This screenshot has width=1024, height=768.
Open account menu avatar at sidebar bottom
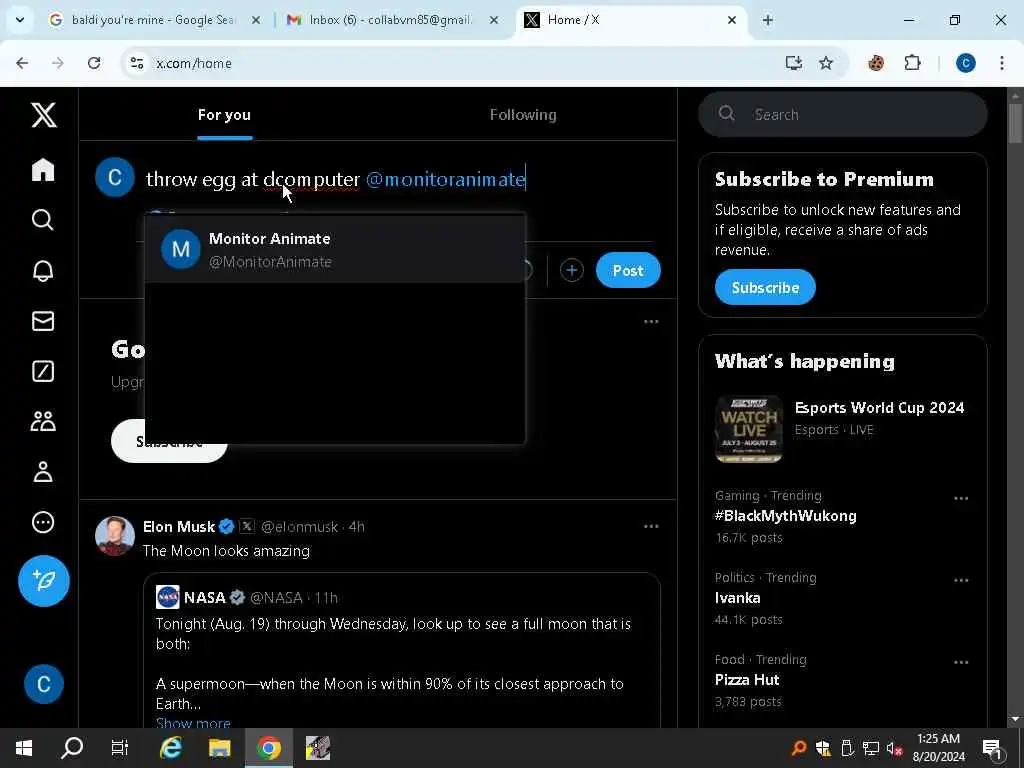tap(44, 684)
